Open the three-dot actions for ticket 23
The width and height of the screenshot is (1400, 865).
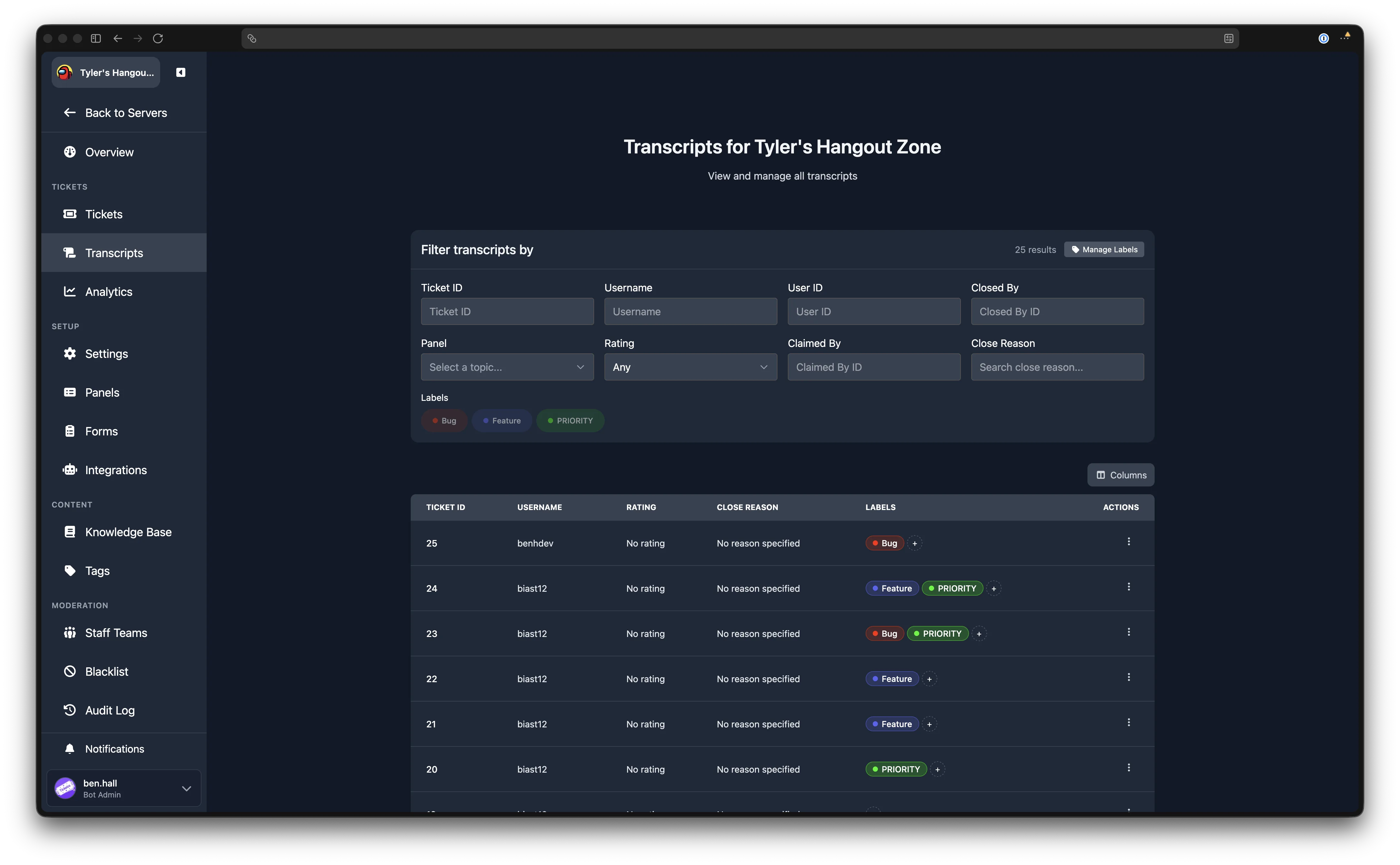(x=1128, y=631)
